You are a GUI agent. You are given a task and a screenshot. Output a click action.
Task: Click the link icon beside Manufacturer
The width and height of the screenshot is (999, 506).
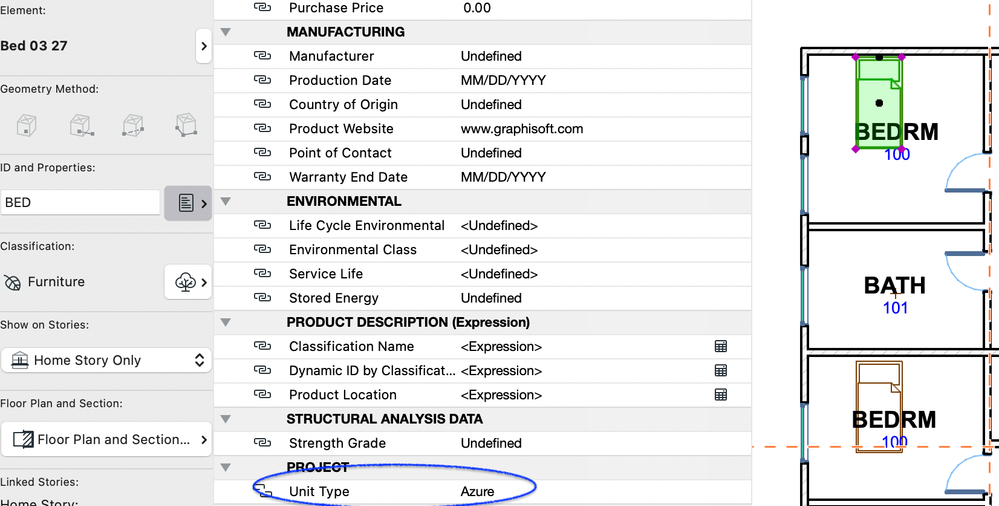[x=263, y=57]
